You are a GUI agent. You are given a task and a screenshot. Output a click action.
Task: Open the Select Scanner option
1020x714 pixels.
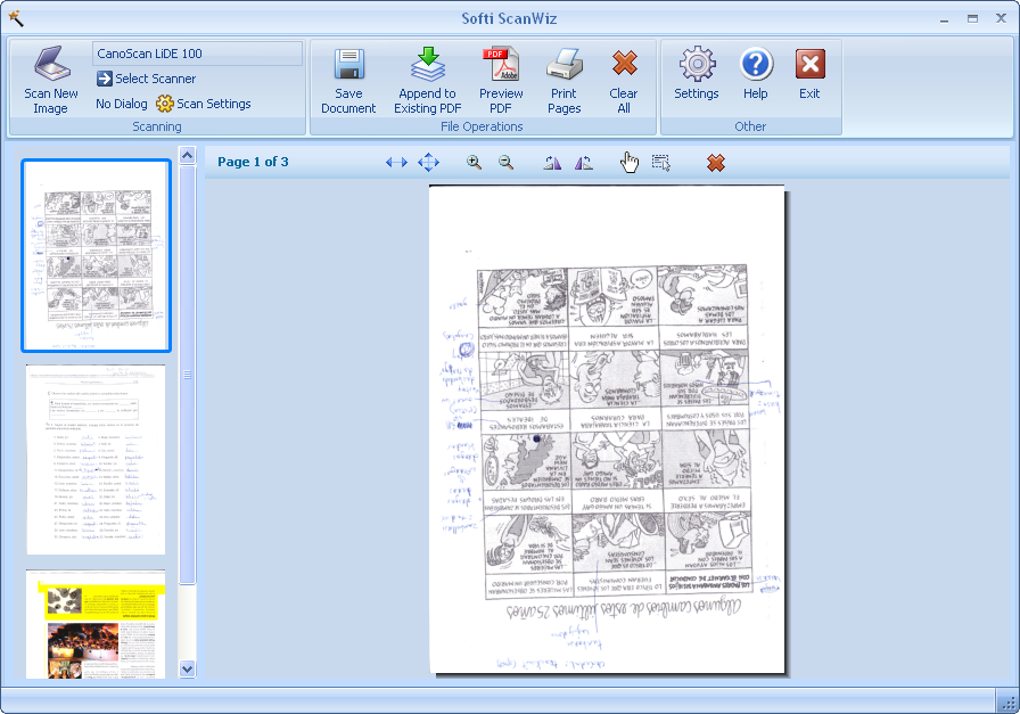(x=146, y=79)
